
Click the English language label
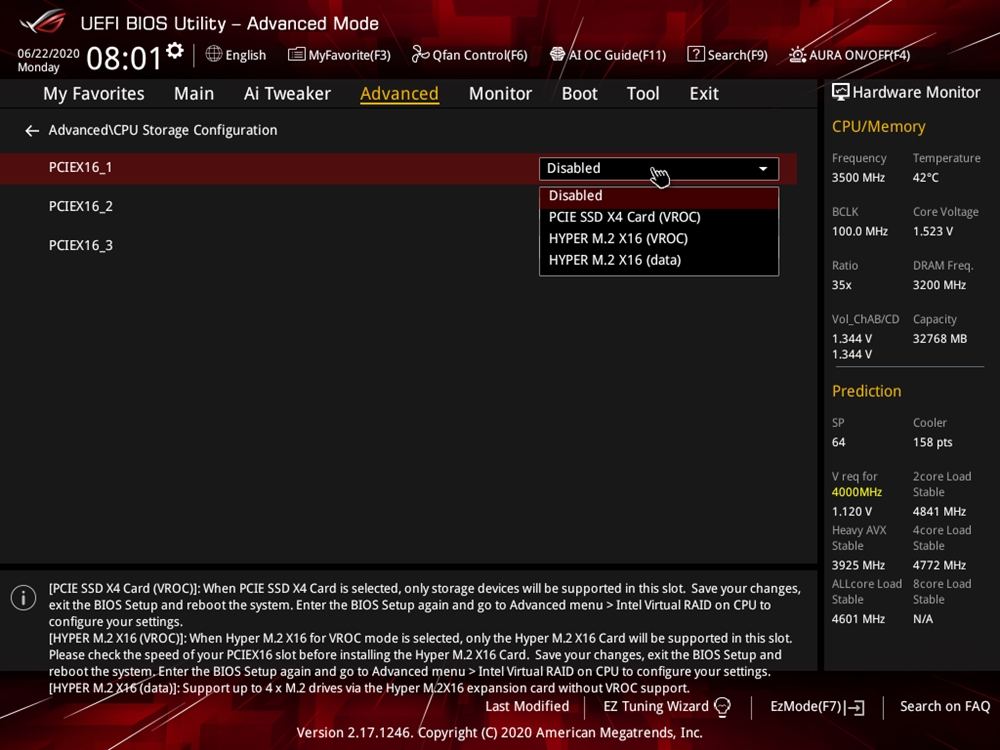[x=246, y=55]
